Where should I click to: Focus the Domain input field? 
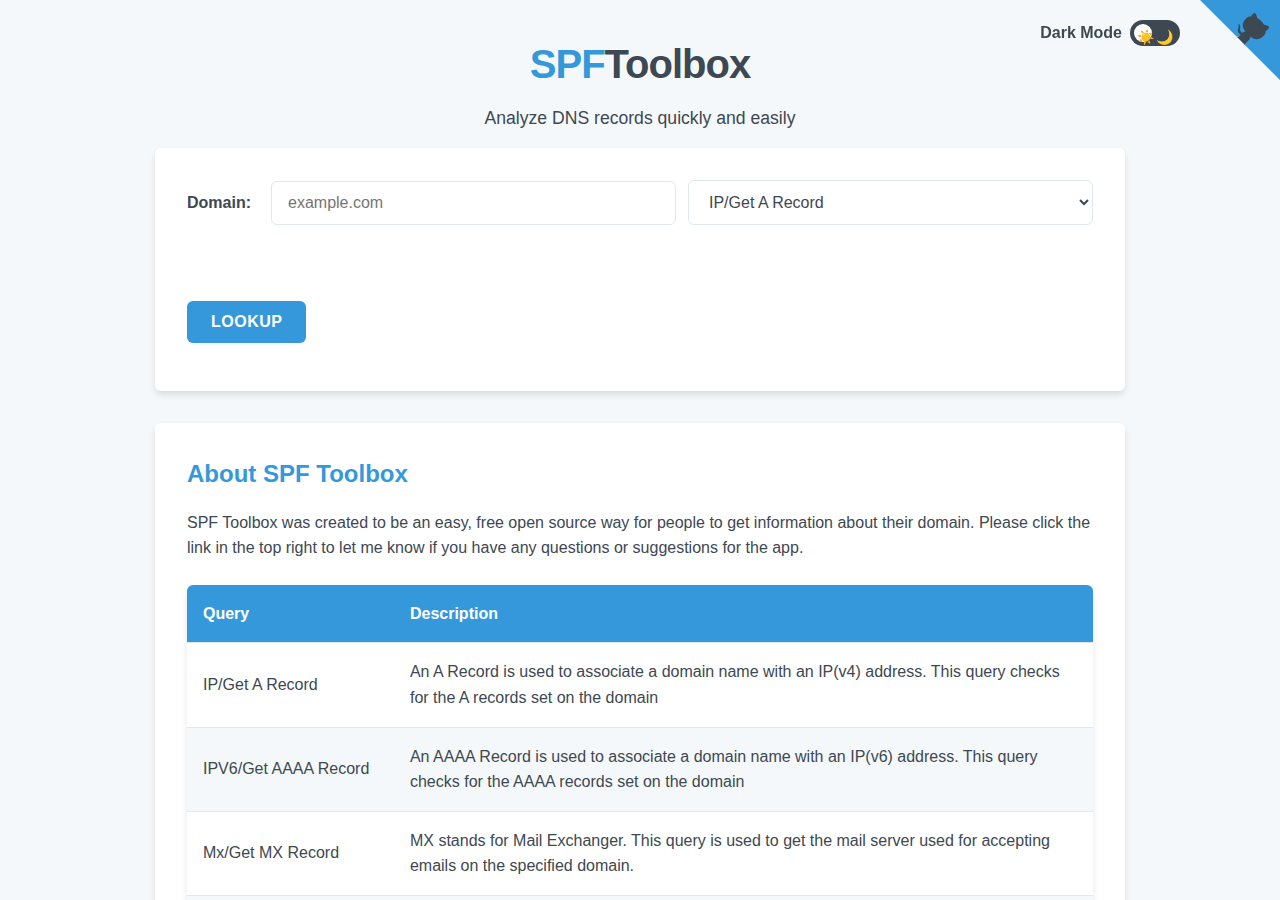tap(473, 202)
